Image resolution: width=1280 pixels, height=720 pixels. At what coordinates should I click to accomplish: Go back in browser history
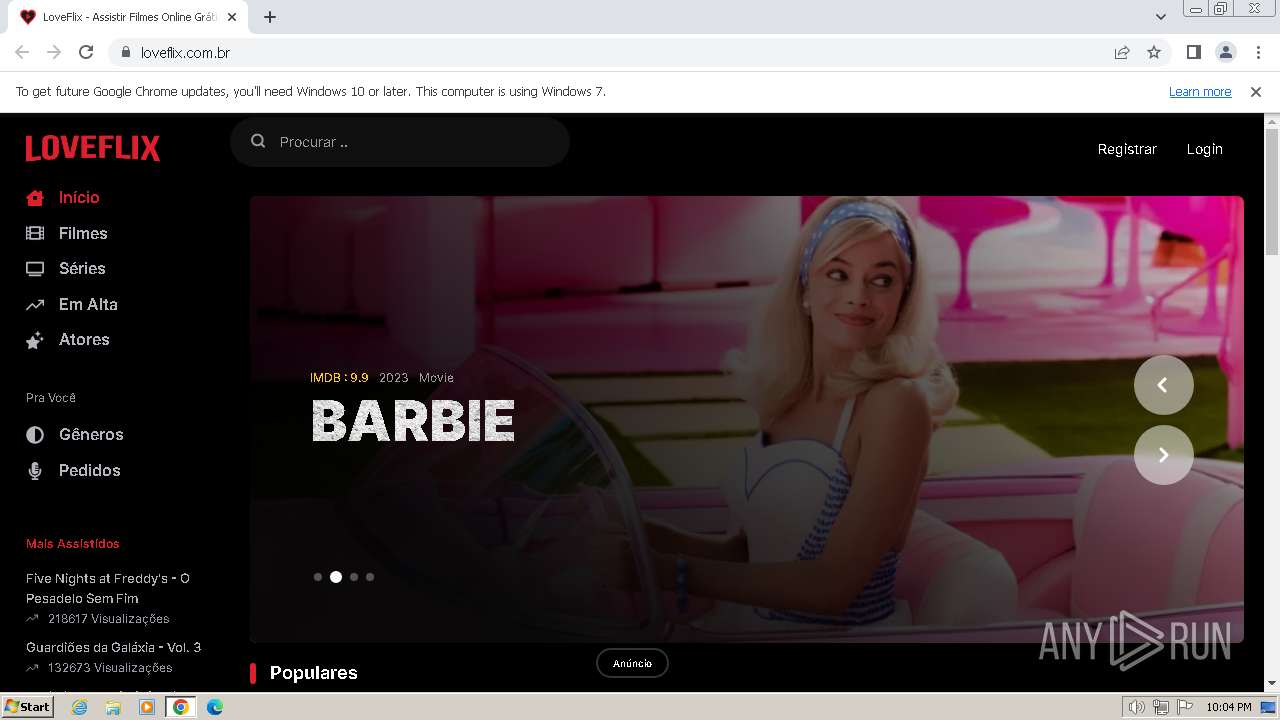pos(22,52)
